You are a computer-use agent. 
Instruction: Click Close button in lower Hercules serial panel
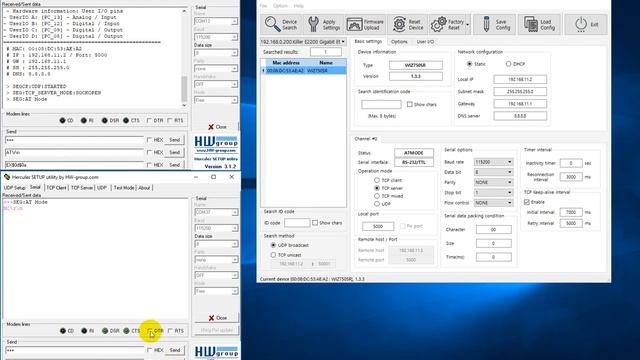click(x=217, y=318)
